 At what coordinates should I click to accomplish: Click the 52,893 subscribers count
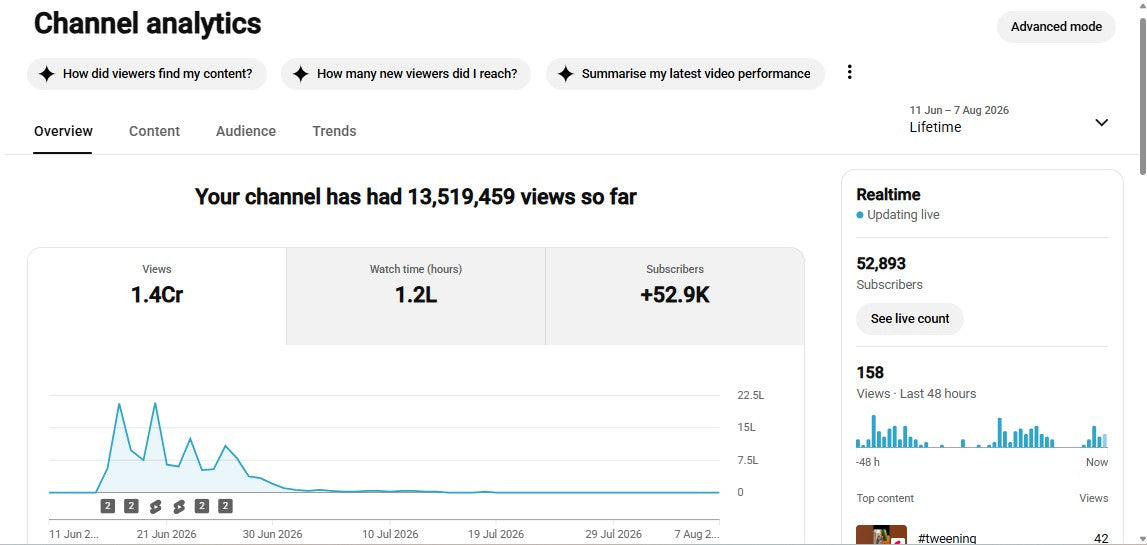[x=881, y=263]
